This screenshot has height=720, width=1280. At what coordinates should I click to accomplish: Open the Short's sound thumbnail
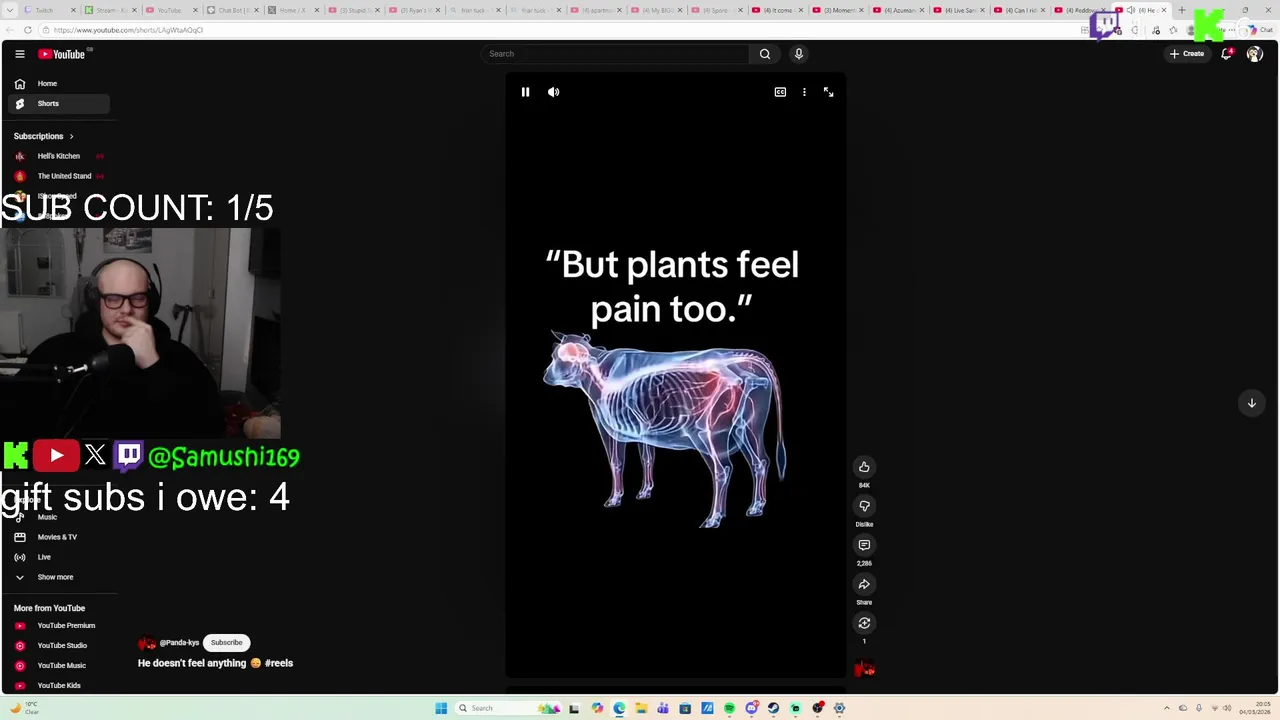(x=864, y=669)
